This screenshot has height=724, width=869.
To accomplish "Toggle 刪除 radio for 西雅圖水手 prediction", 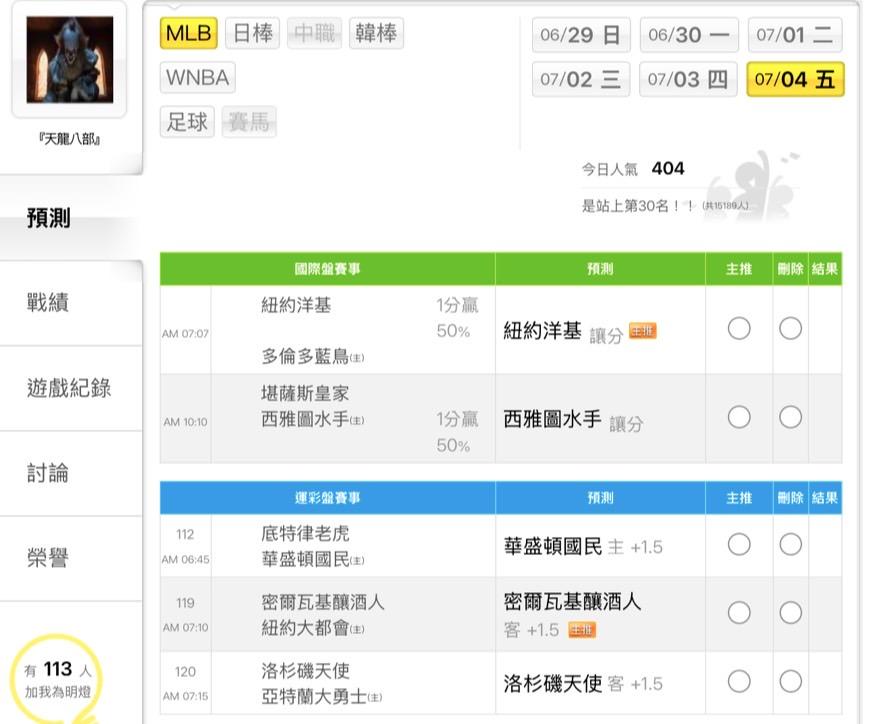I will [x=790, y=417].
